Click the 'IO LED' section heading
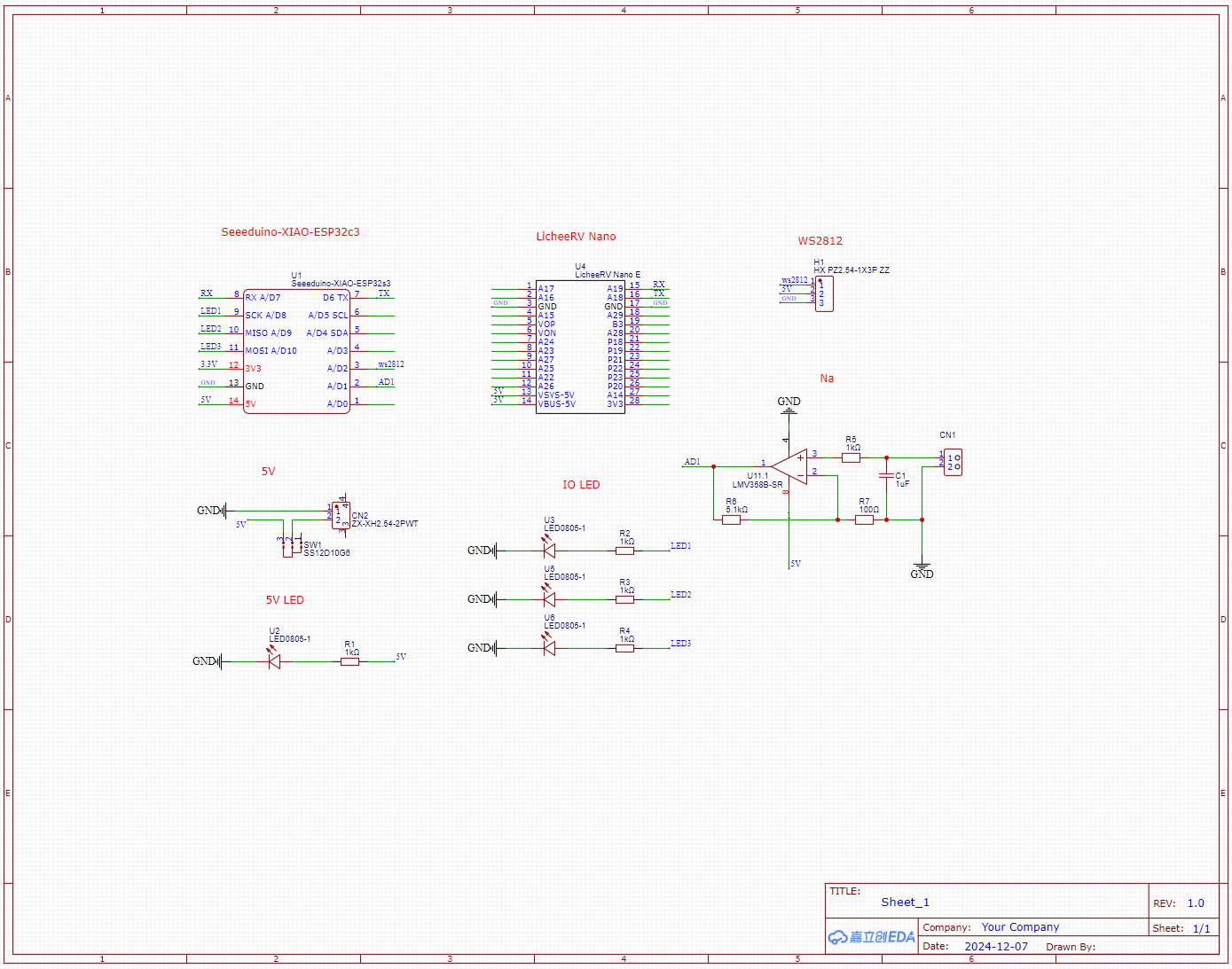1232x969 pixels. pos(581,485)
